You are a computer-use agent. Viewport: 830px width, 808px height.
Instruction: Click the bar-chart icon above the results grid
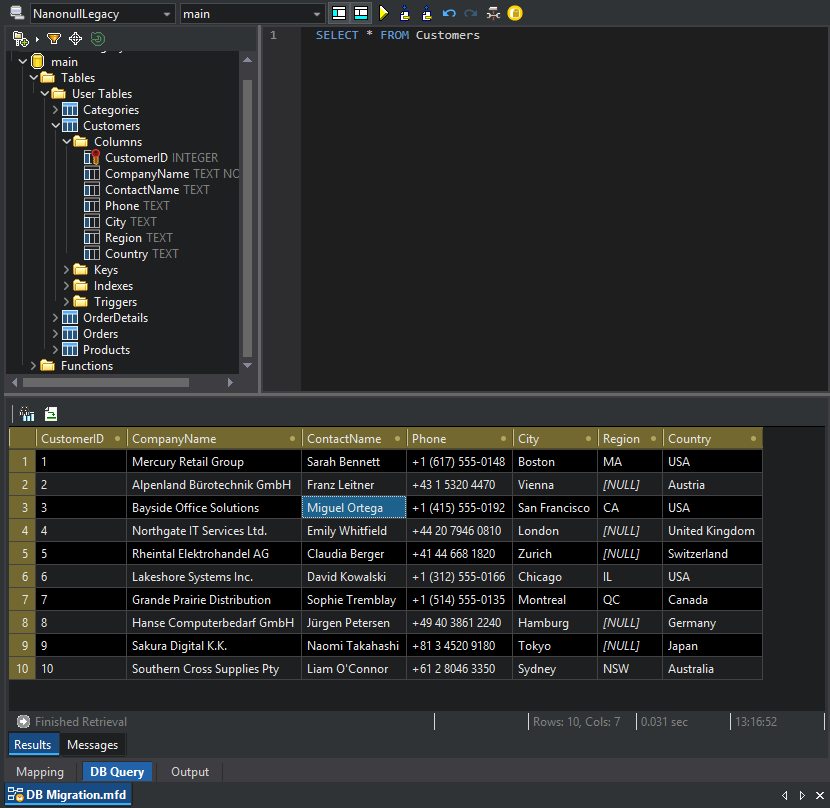26,414
